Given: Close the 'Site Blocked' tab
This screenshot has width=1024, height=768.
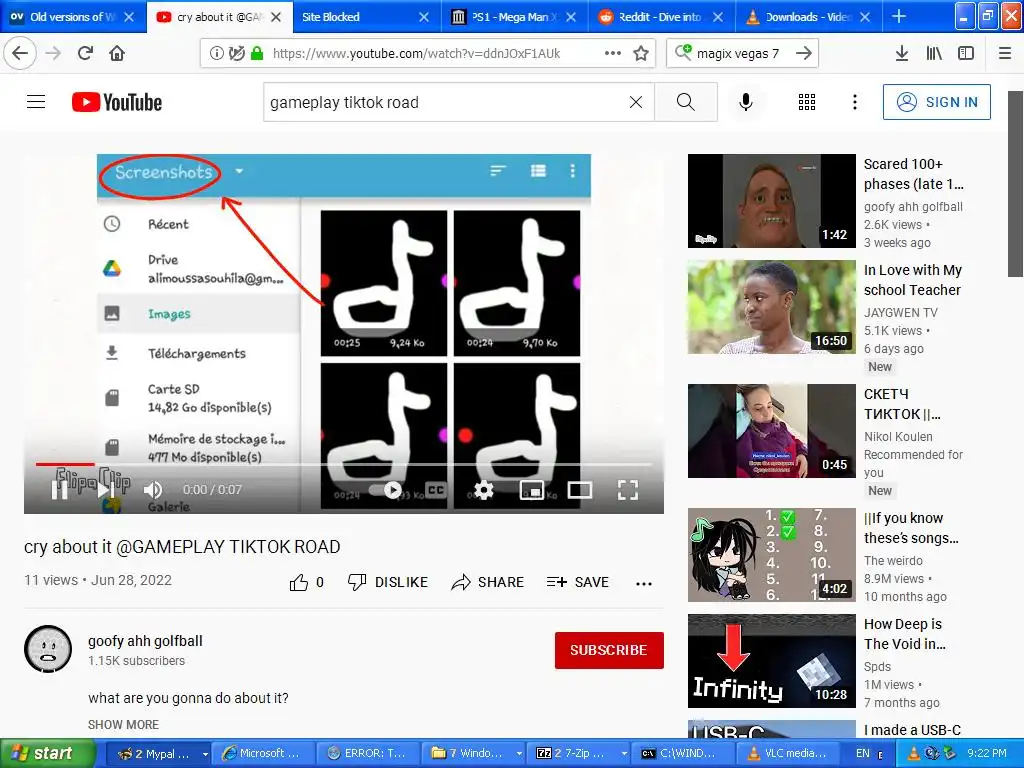Looking at the screenshot, I should pos(424,17).
